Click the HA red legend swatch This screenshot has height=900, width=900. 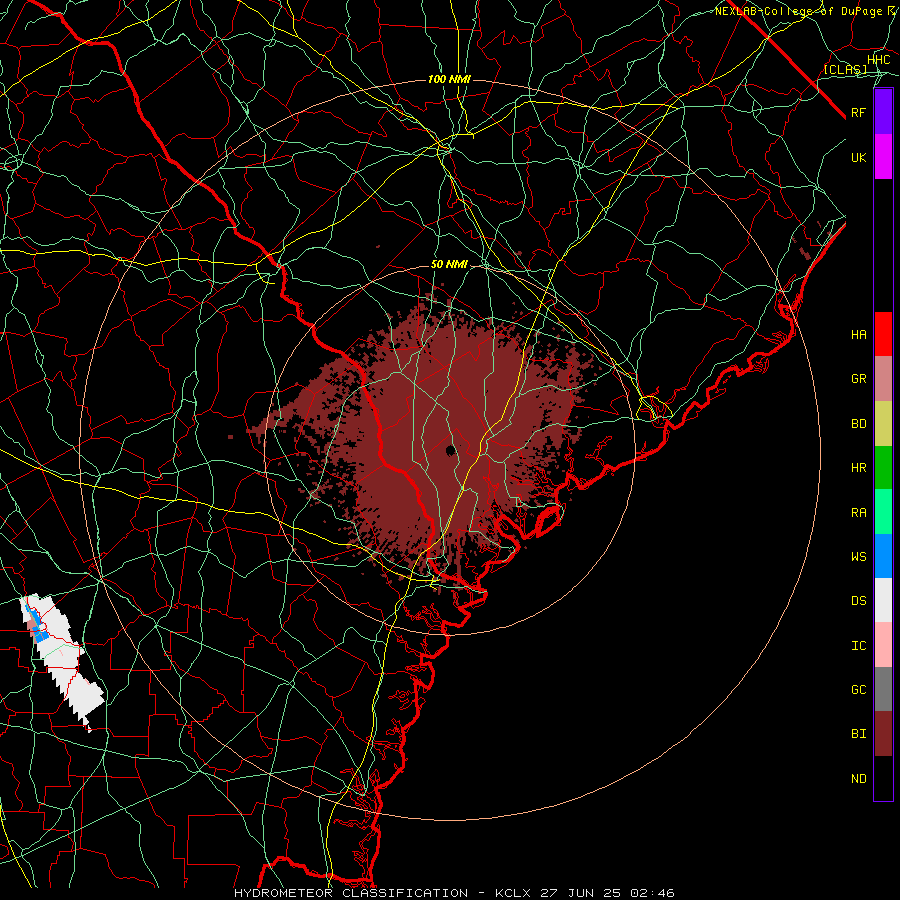[883, 334]
